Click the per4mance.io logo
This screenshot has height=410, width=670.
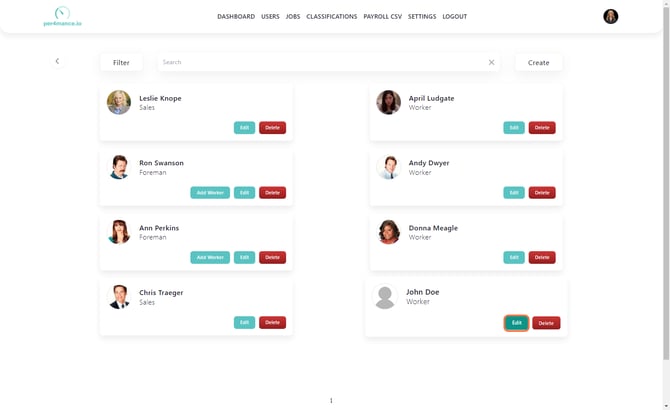click(x=62, y=16)
